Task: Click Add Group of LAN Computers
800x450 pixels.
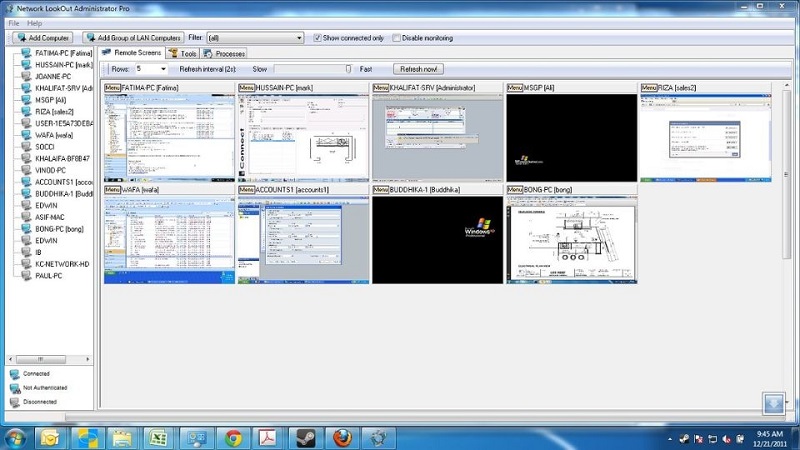Action: 133,38
